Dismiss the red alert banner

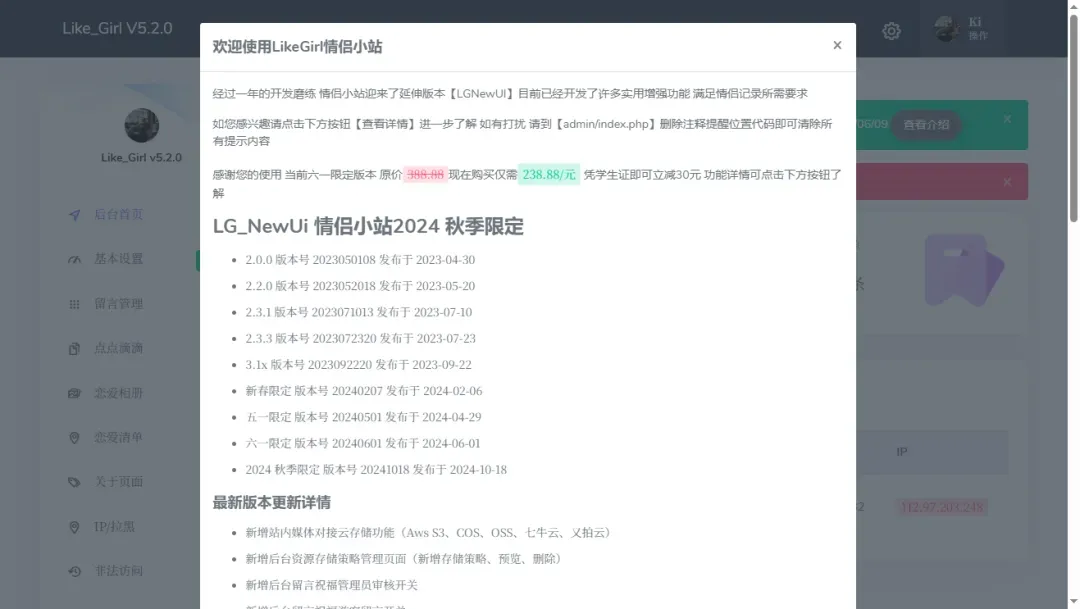point(1007,181)
